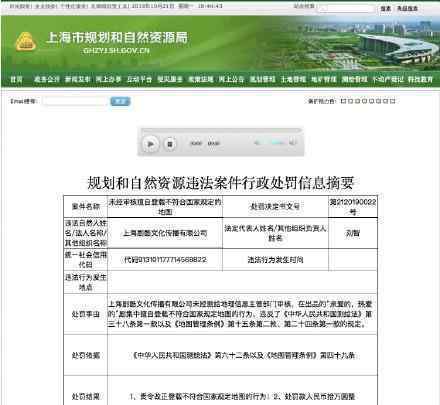Open the 新闻发布 nav menu

tap(78, 79)
